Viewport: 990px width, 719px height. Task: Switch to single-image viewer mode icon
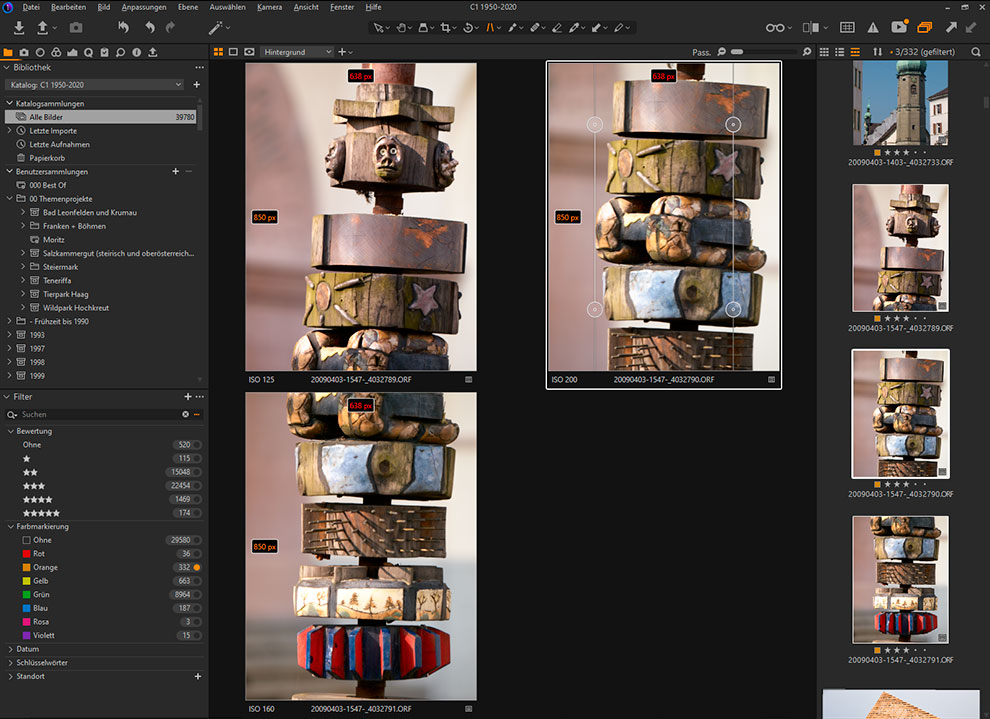(x=234, y=52)
